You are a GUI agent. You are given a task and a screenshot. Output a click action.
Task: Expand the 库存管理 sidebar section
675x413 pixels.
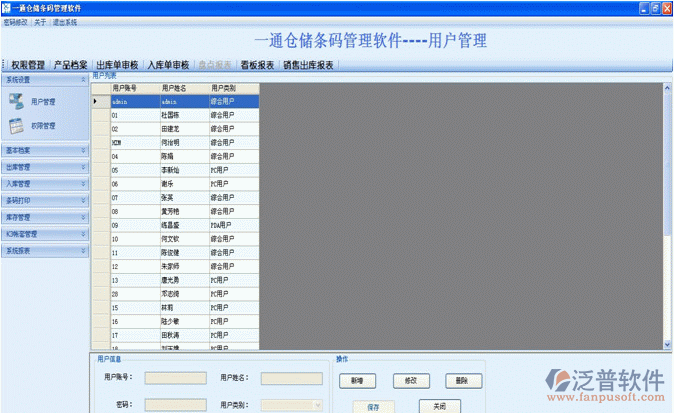pyautogui.click(x=83, y=217)
